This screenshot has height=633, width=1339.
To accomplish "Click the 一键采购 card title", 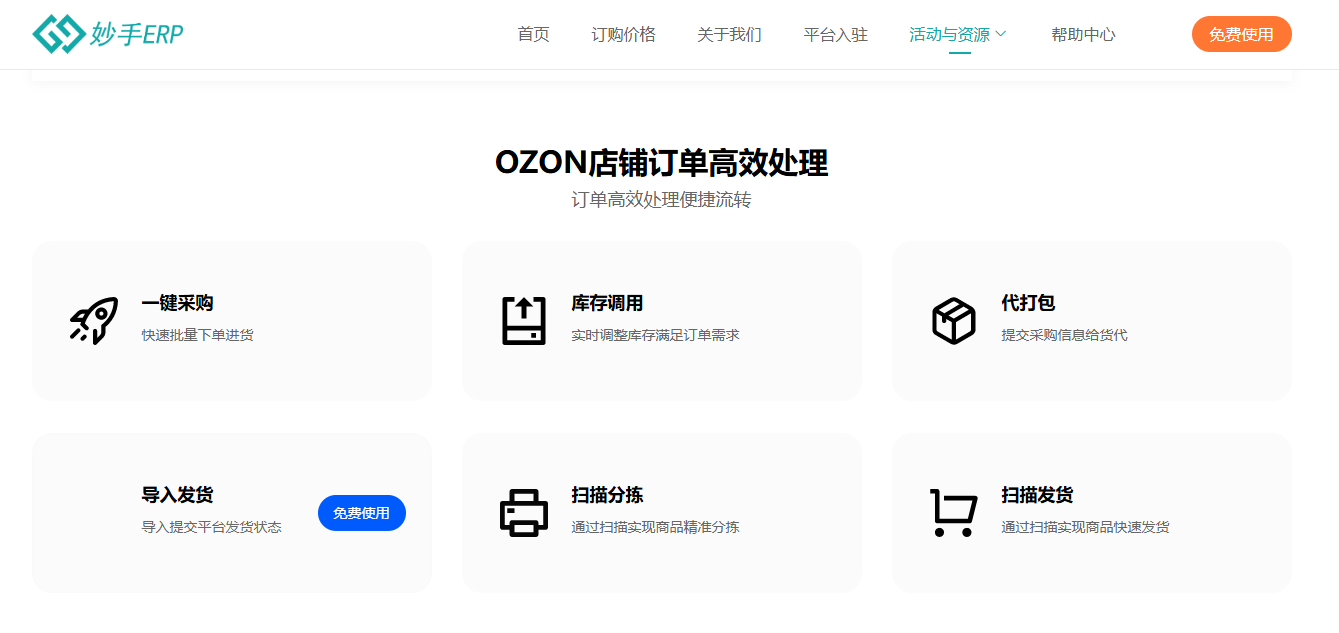I will [x=177, y=303].
